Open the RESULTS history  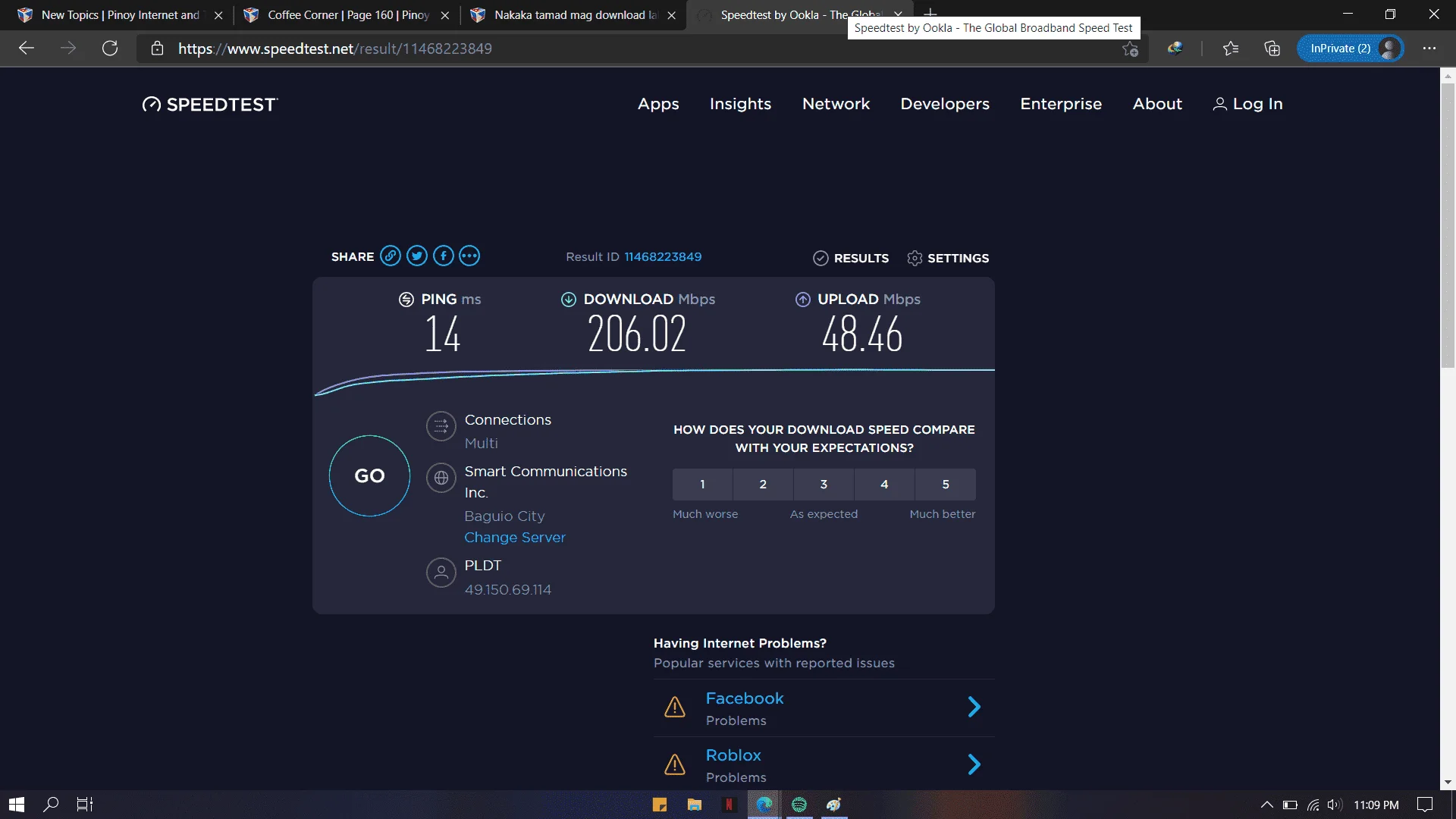point(851,259)
